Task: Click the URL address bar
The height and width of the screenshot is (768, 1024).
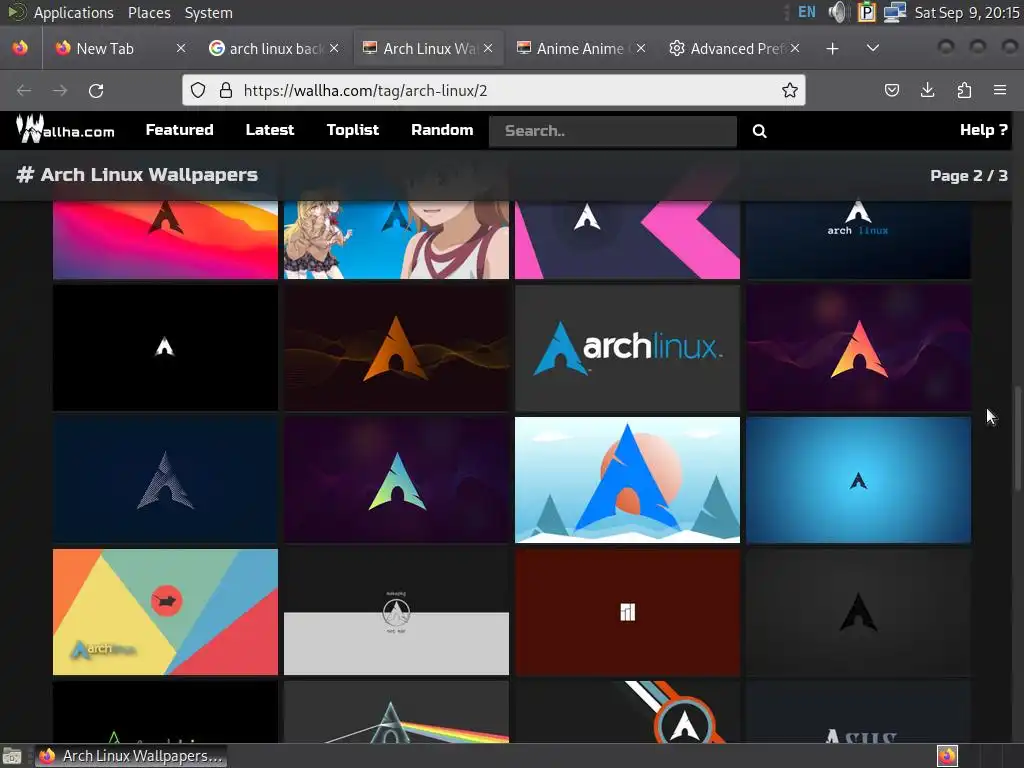Action: 494,90
